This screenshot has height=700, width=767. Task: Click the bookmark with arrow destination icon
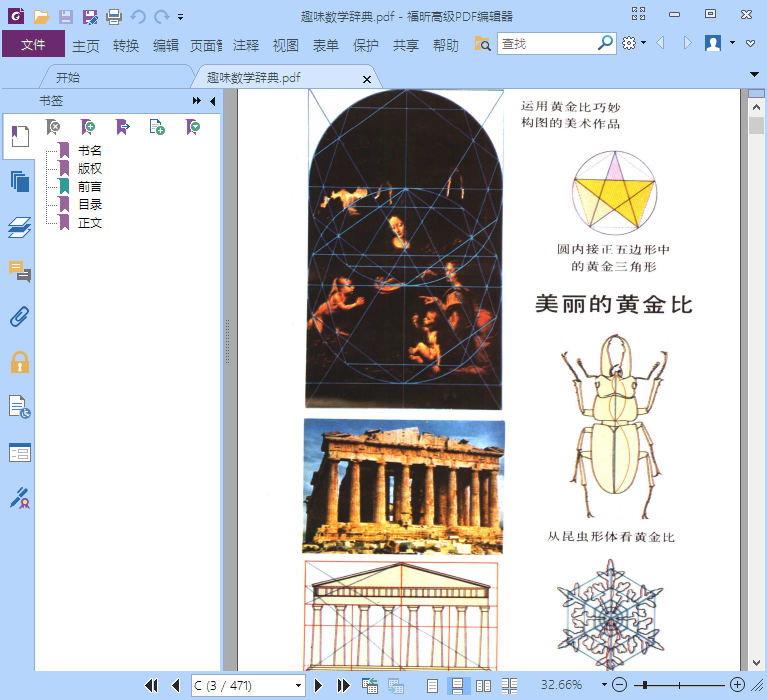pyautogui.click(x=122, y=127)
